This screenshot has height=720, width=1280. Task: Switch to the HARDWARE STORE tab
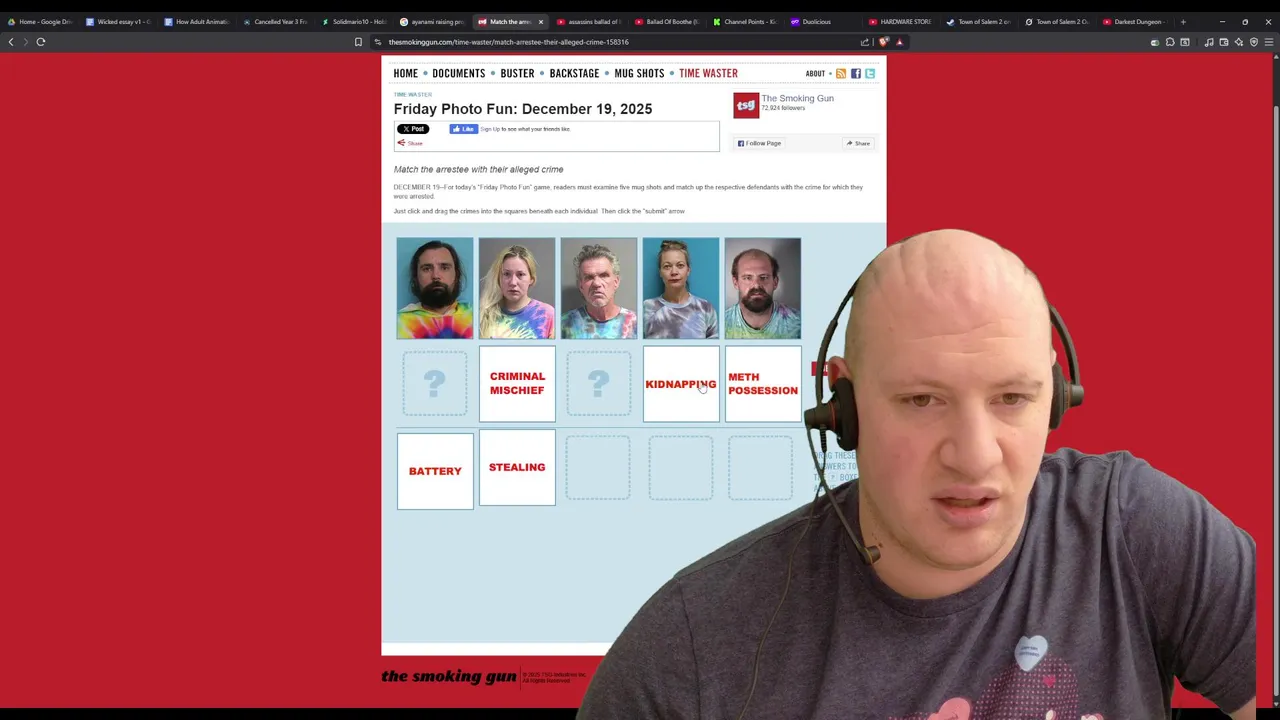pos(900,21)
